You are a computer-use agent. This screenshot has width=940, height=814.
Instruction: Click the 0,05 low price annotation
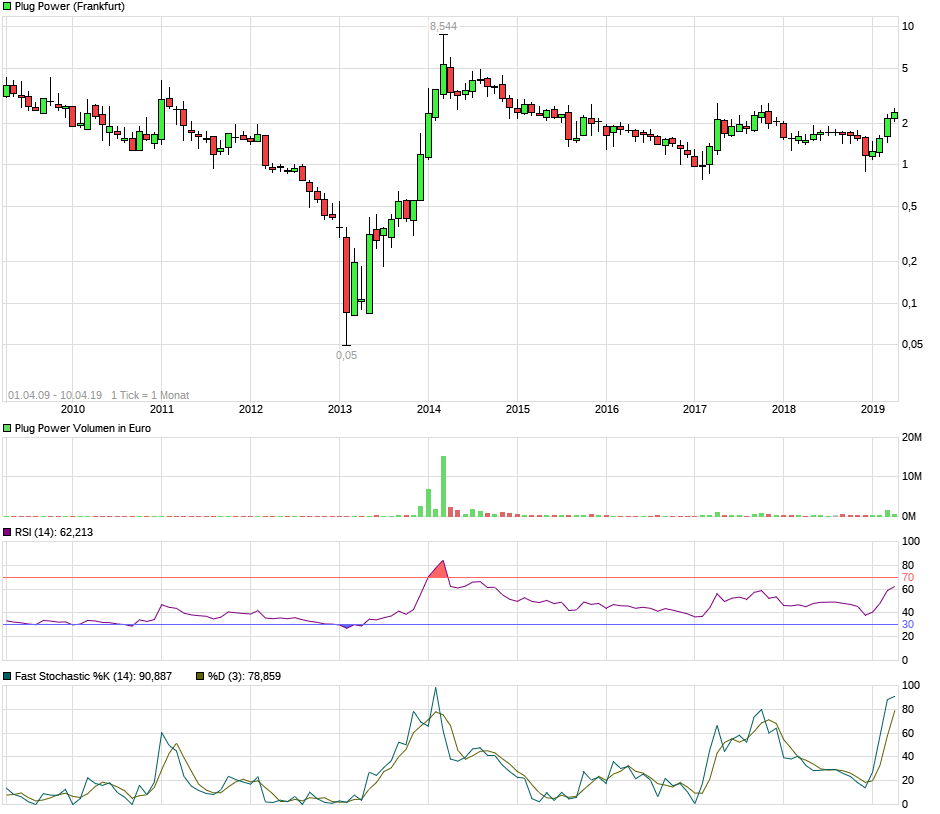[x=347, y=355]
